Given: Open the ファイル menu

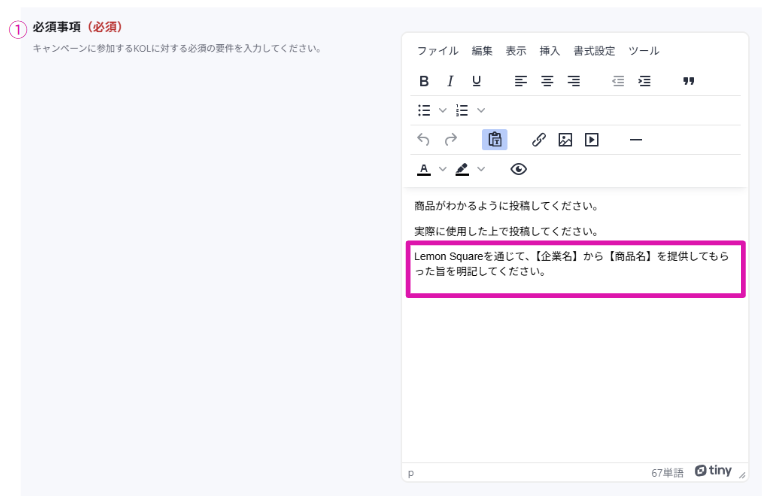Looking at the screenshot, I should coord(437,51).
